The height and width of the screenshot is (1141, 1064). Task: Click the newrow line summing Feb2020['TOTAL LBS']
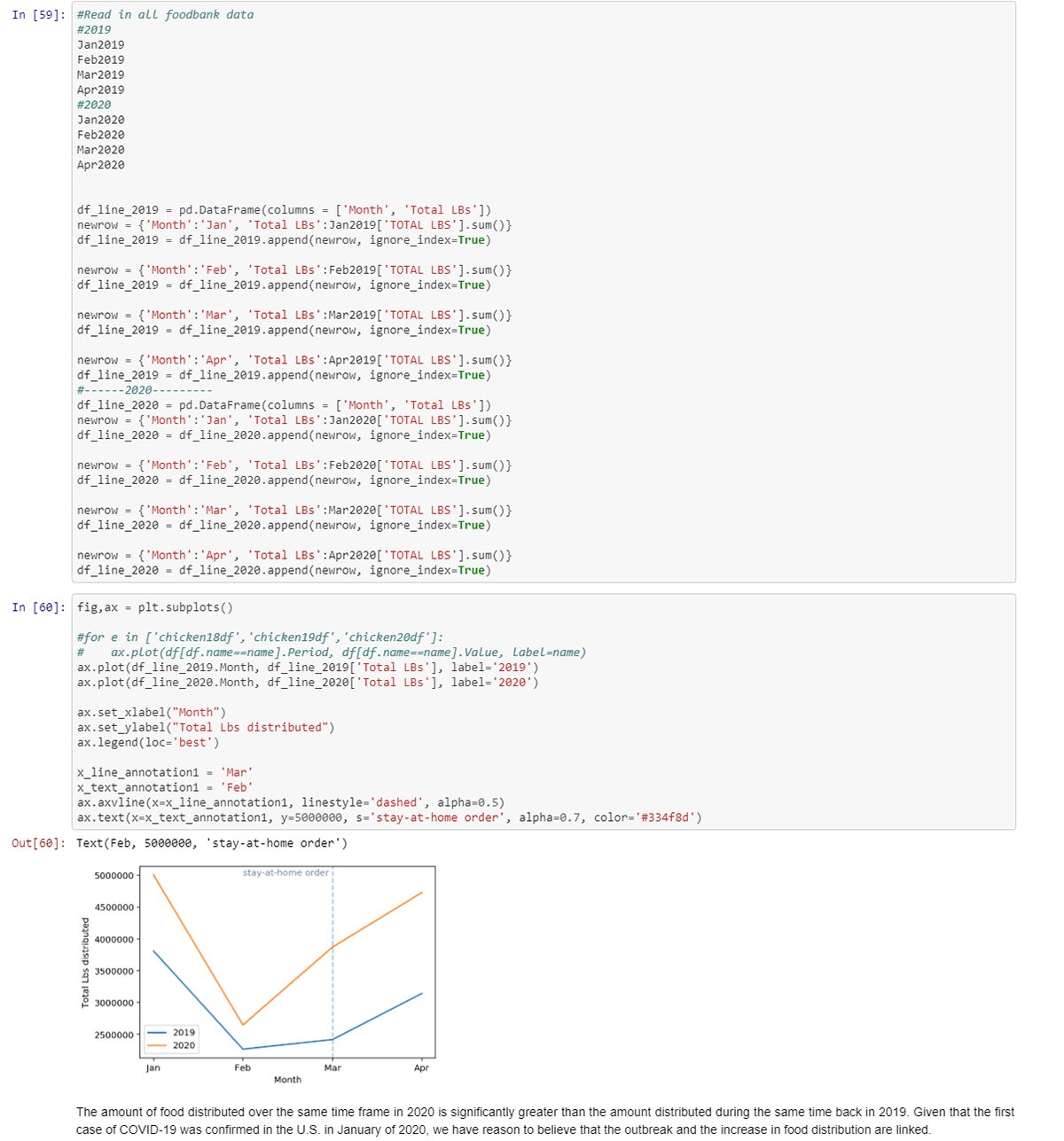(294, 465)
